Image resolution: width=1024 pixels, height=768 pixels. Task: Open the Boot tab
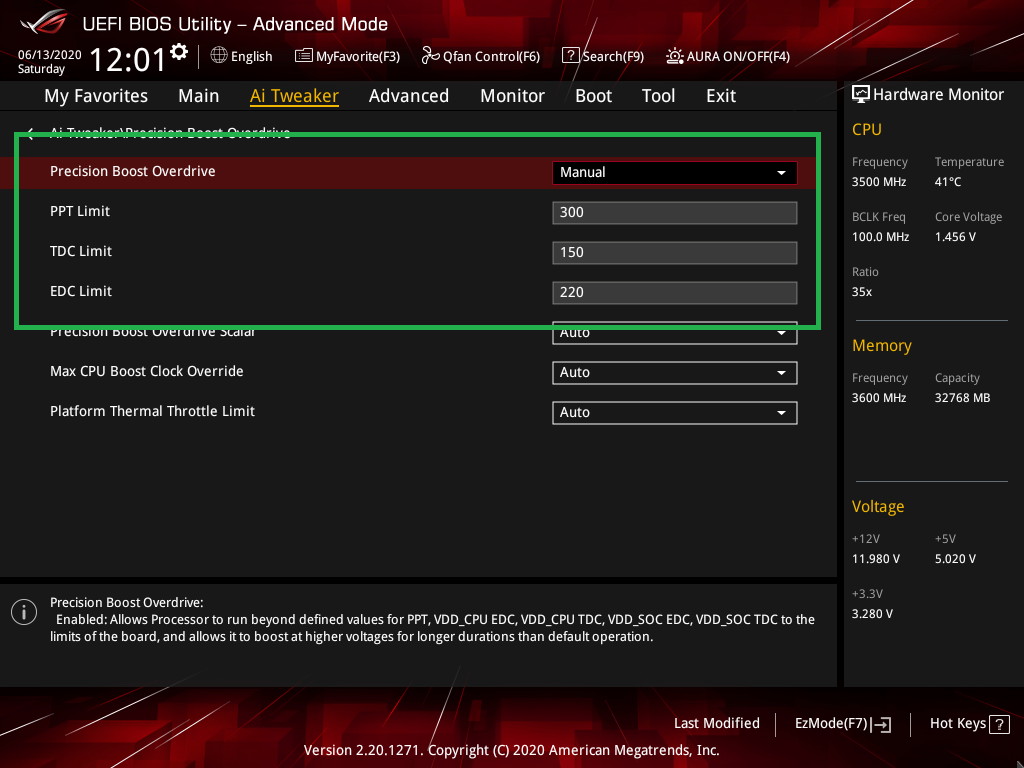pyautogui.click(x=593, y=96)
